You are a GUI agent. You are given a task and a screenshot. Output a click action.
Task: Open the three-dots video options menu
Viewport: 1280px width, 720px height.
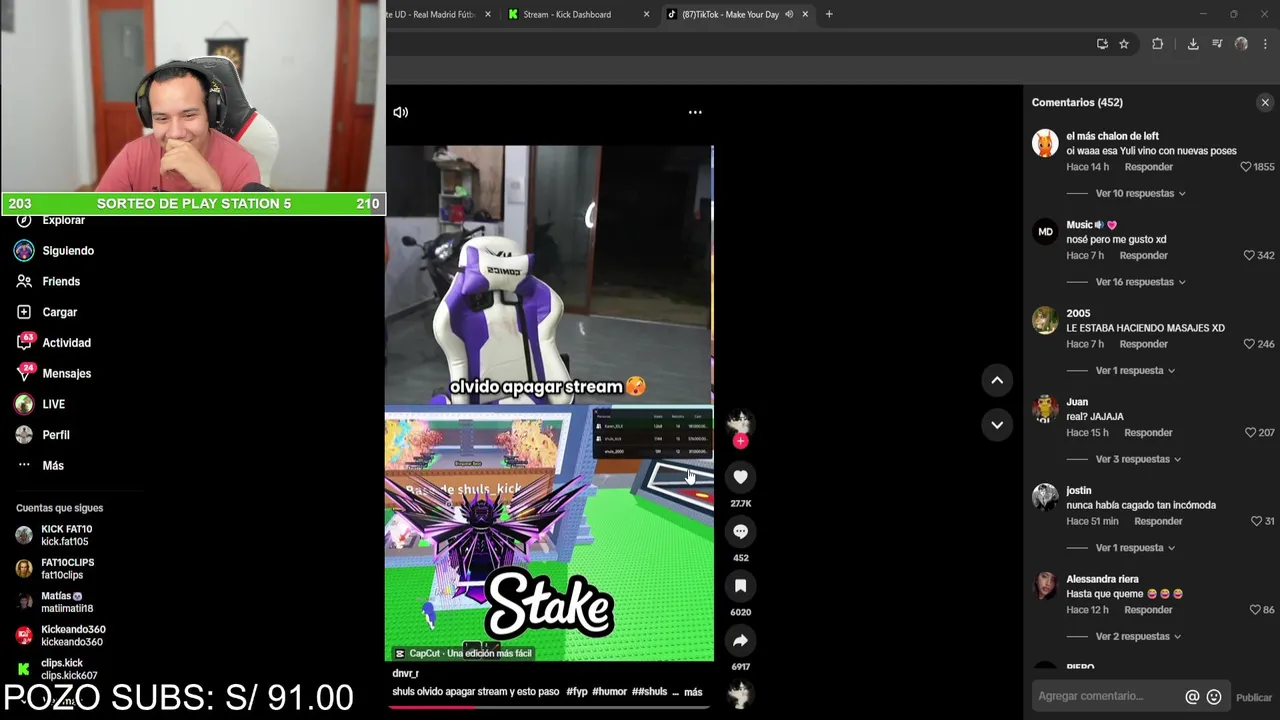(695, 112)
